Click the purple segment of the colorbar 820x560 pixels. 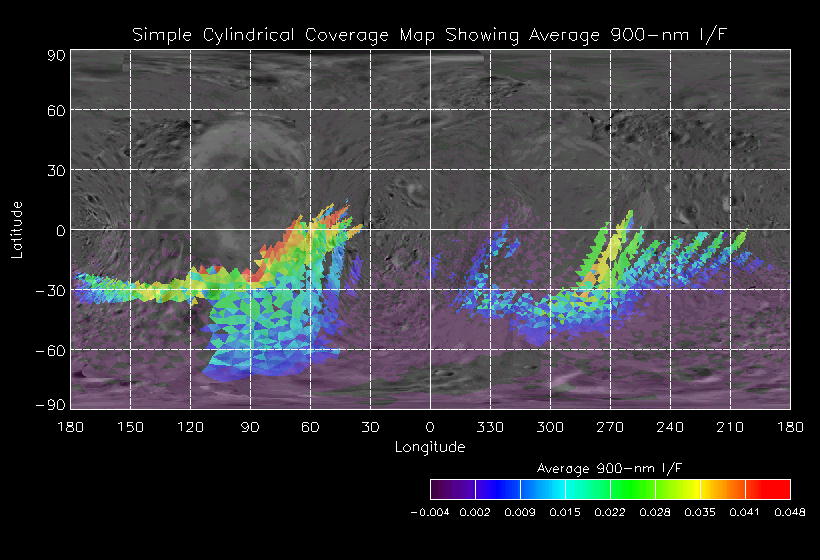tap(453, 489)
